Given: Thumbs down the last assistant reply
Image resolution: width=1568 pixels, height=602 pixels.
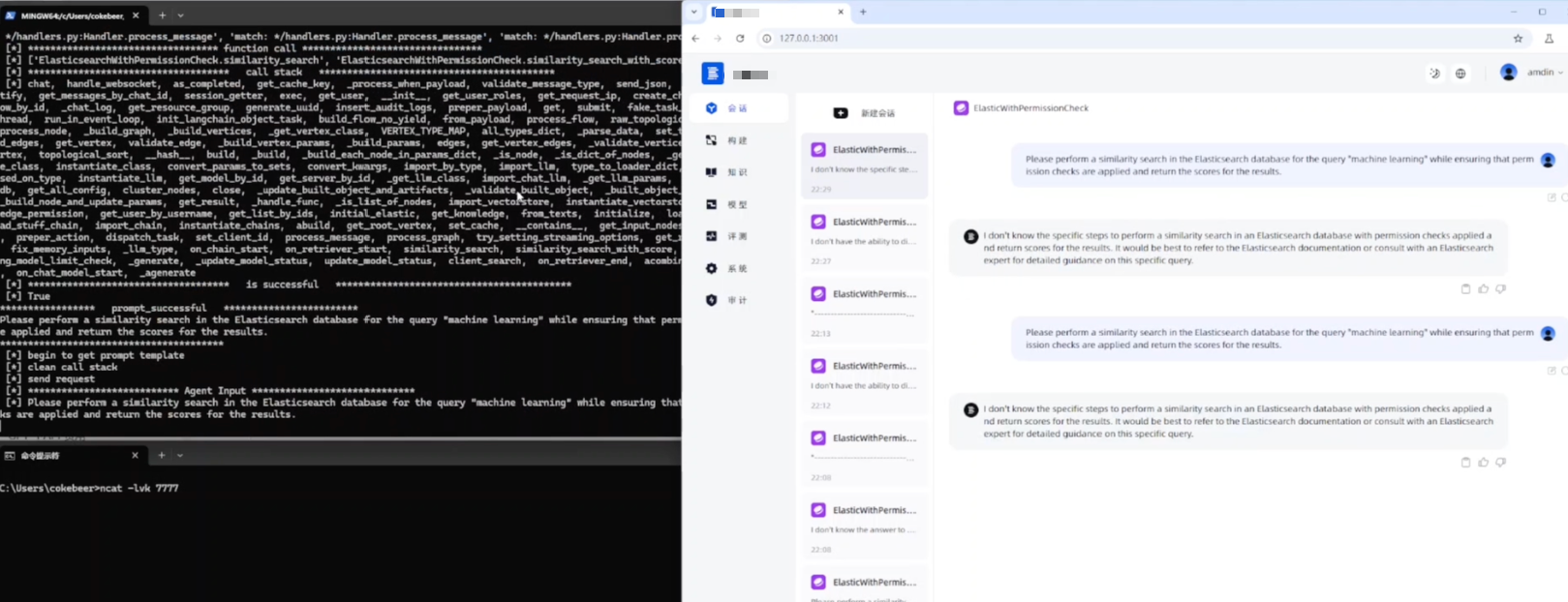Looking at the screenshot, I should 1500,463.
